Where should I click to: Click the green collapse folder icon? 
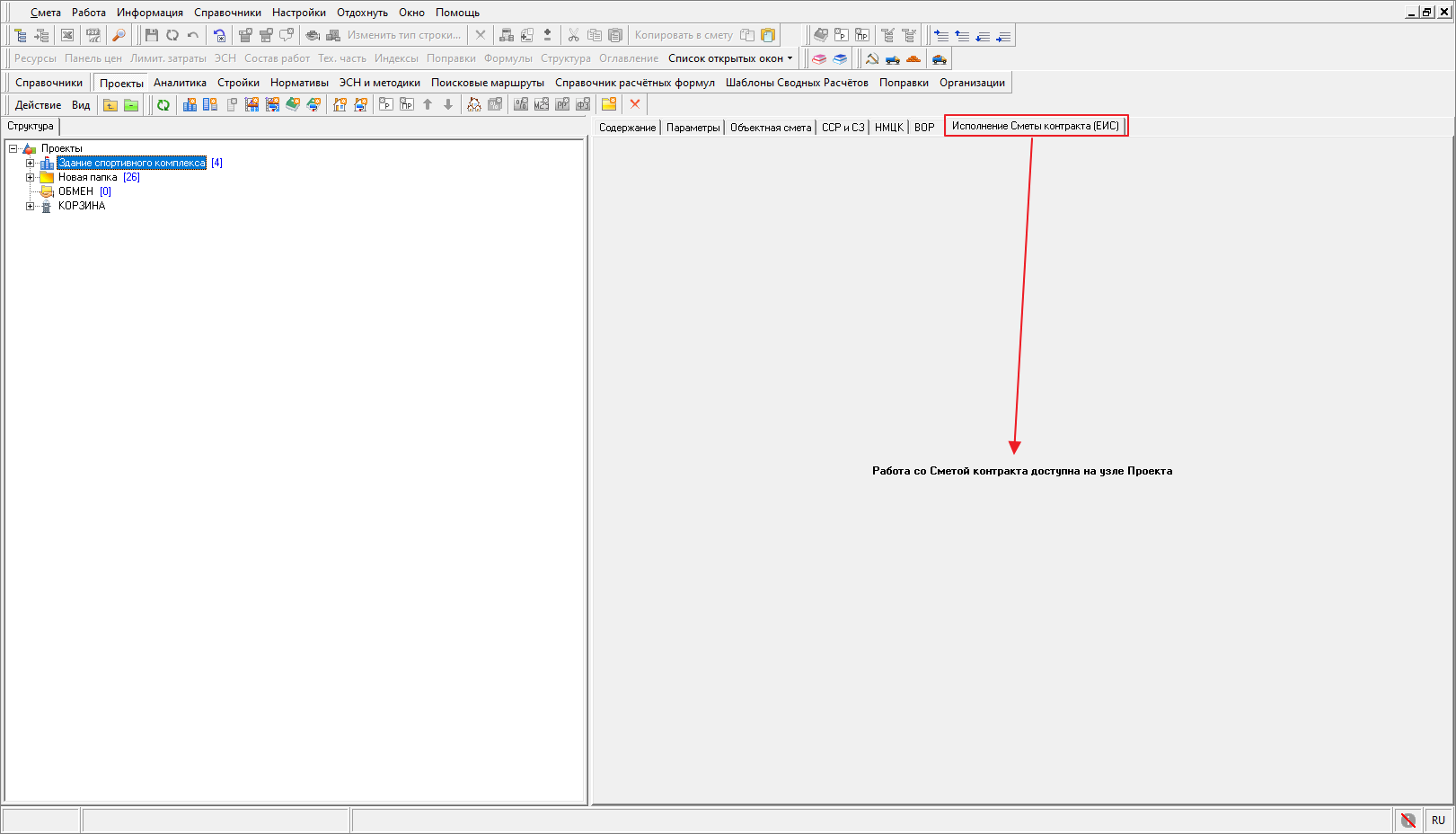click(131, 105)
